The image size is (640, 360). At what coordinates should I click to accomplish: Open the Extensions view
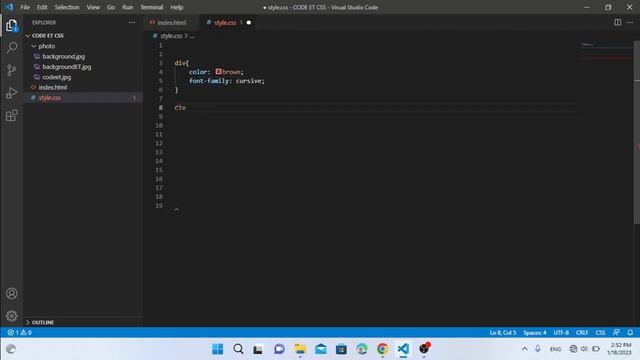11,116
